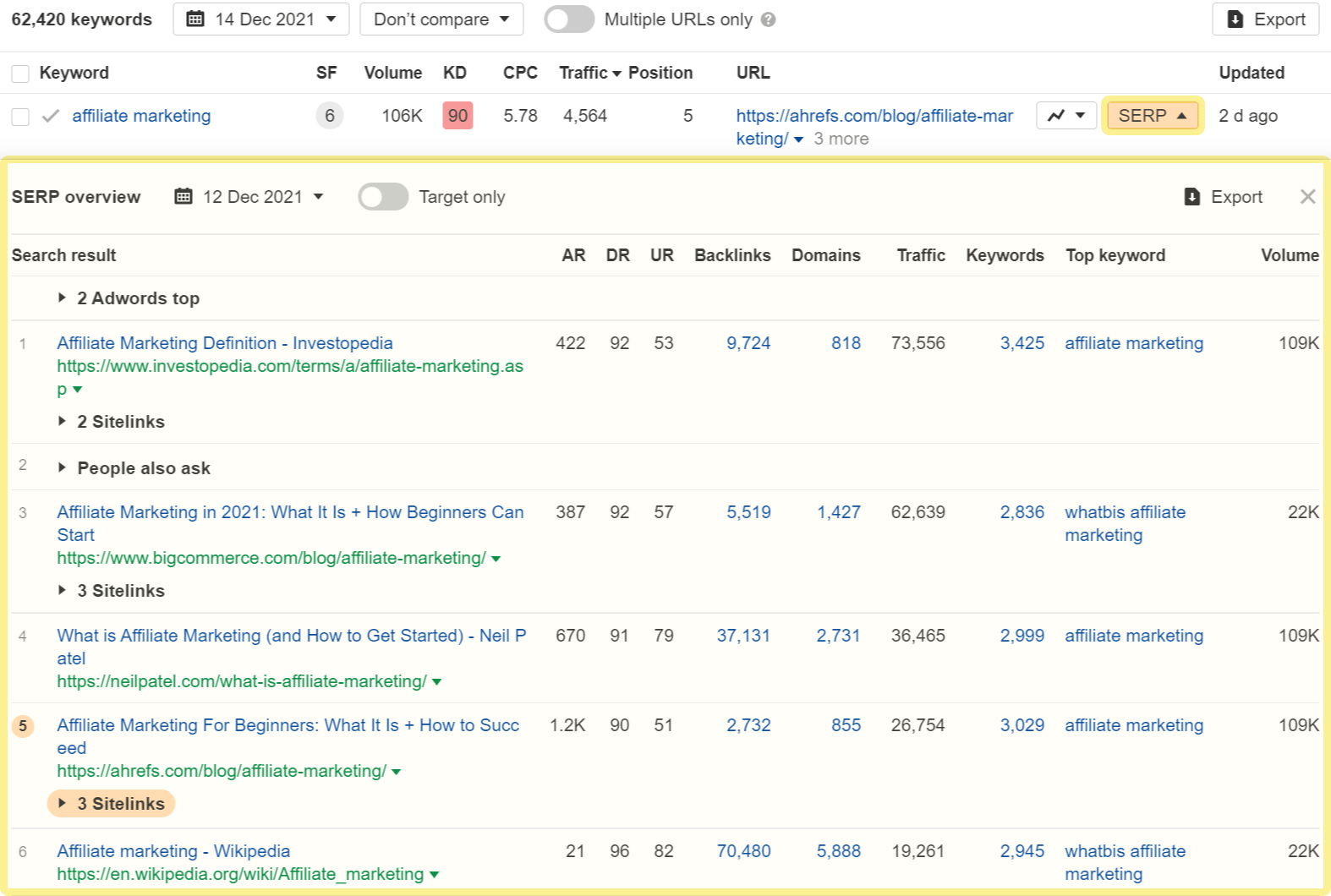Expand highlighted 3 Sitelinks under Ahrefs result
1331x896 pixels.
tap(112, 804)
